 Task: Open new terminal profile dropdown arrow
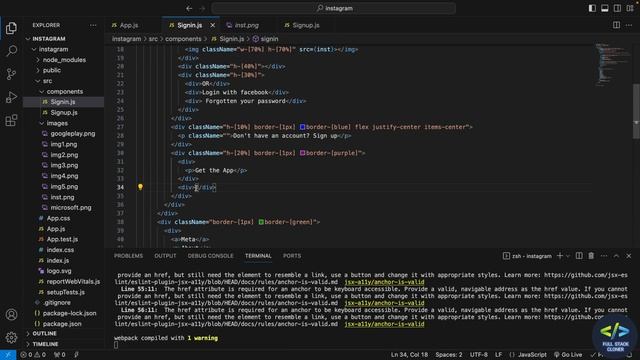click(x=568, y=256)
